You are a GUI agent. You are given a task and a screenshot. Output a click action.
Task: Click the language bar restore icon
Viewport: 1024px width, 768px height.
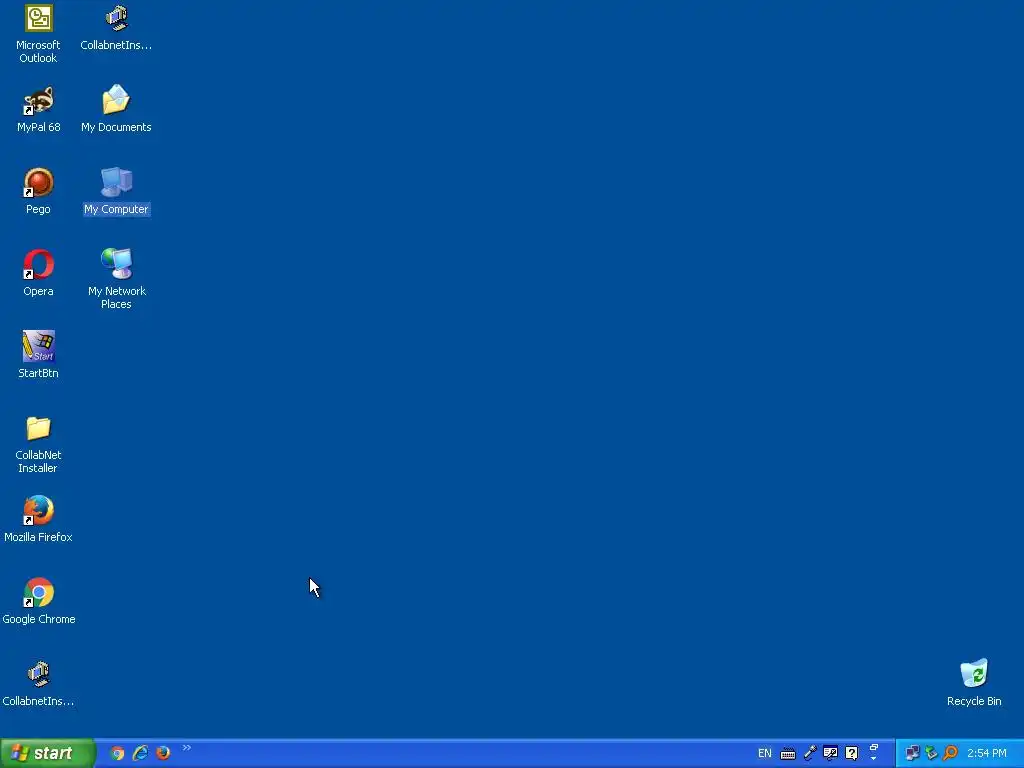pyautogui.click(x=874, y=748)
